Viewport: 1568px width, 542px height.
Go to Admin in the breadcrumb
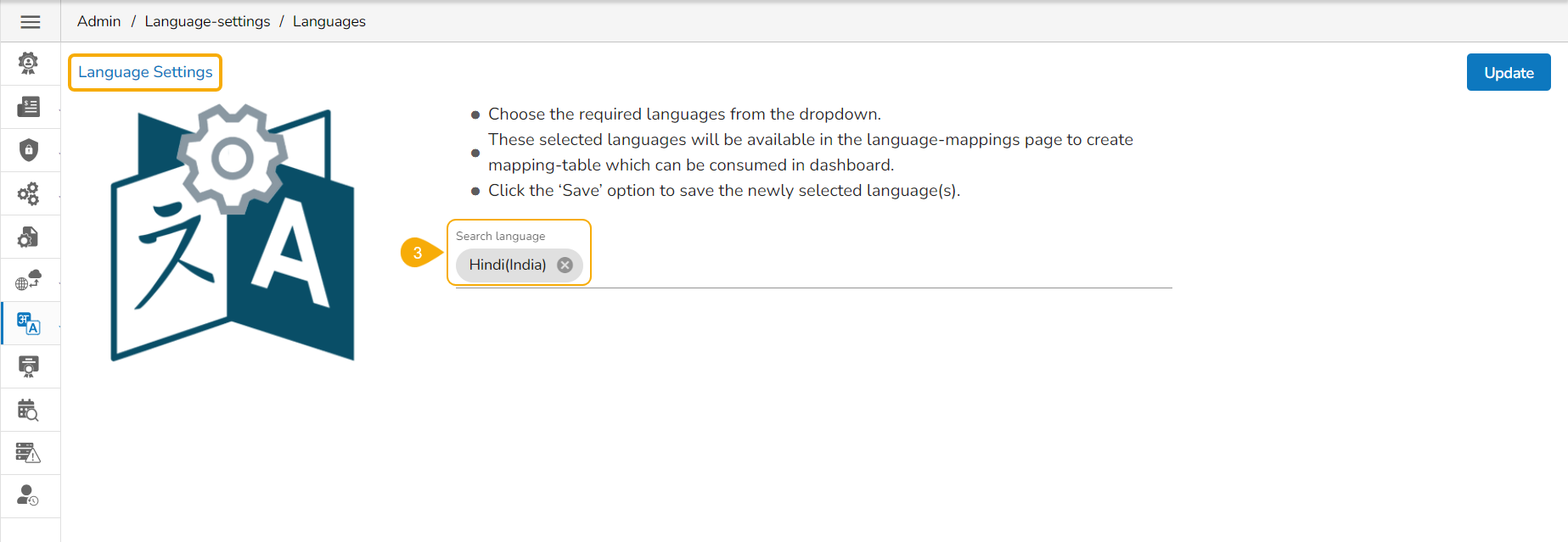click(99, 21)
